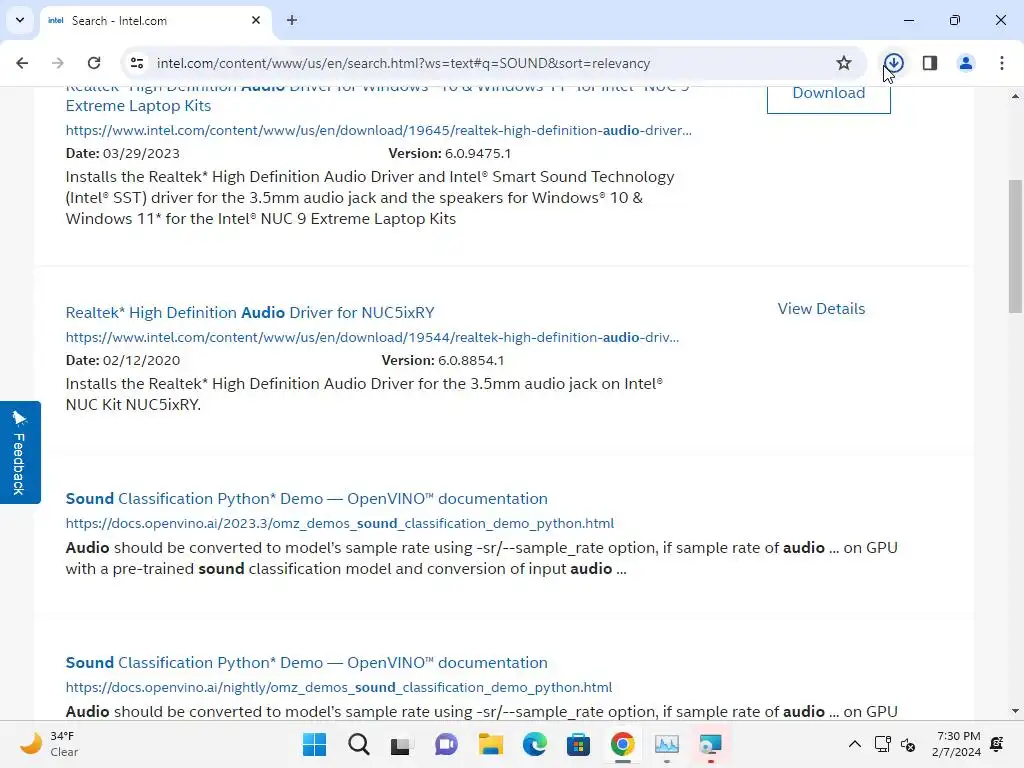Click the Download button
The width and height of the screenshot is (1024, 768).
pos(829,95)
